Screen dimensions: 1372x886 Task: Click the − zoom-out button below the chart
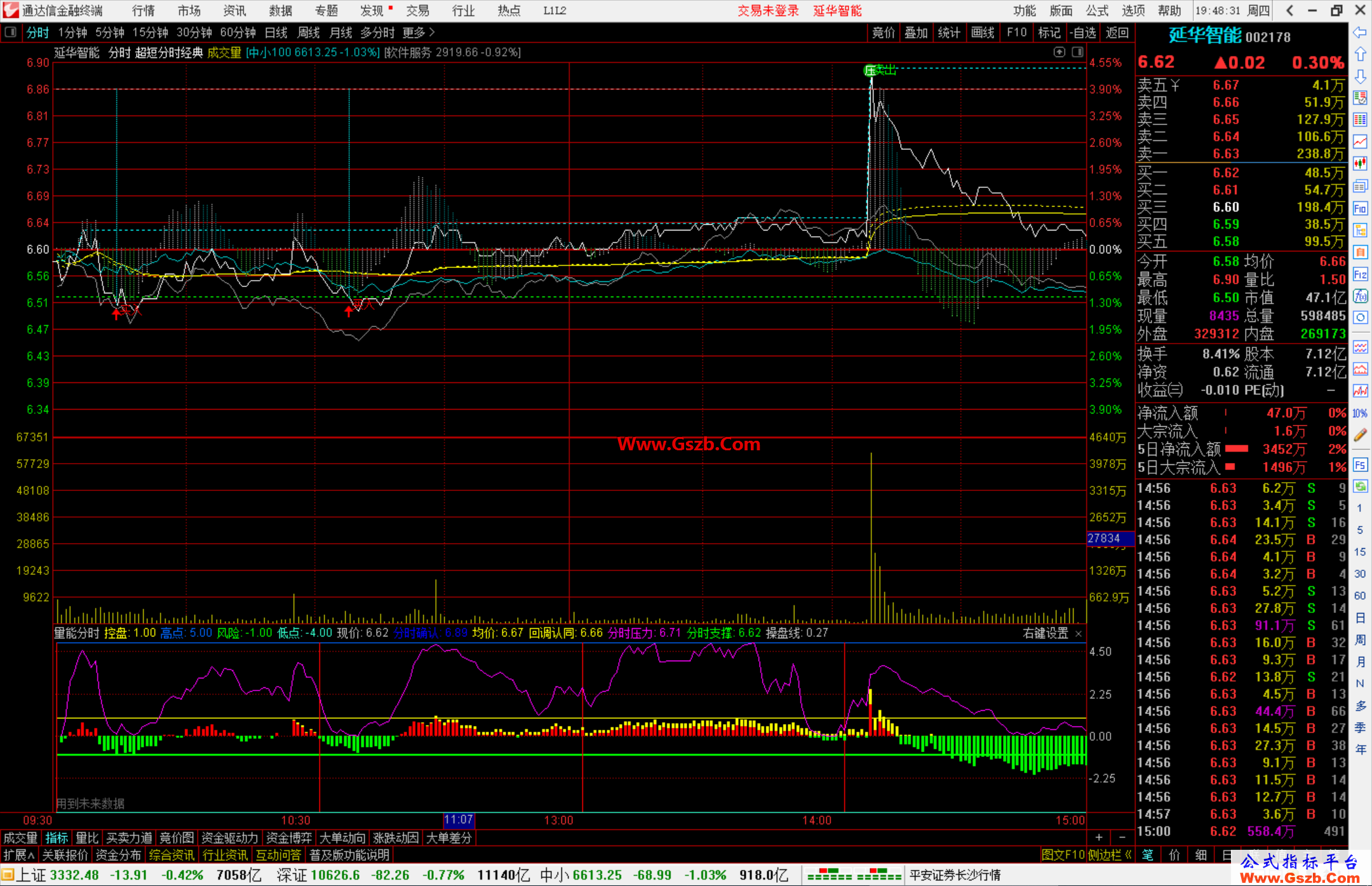(x=1122, y=838)
